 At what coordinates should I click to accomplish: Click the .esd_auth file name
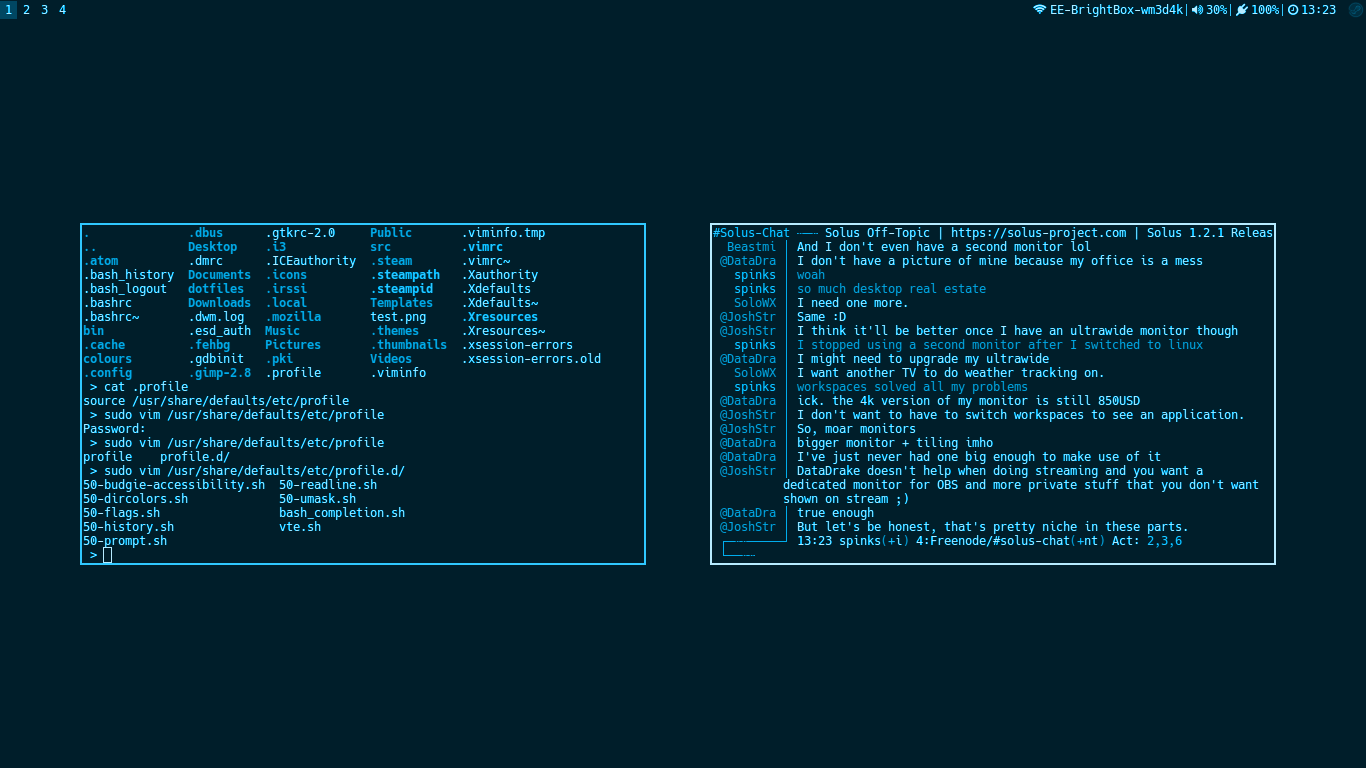tap(219, 331)
